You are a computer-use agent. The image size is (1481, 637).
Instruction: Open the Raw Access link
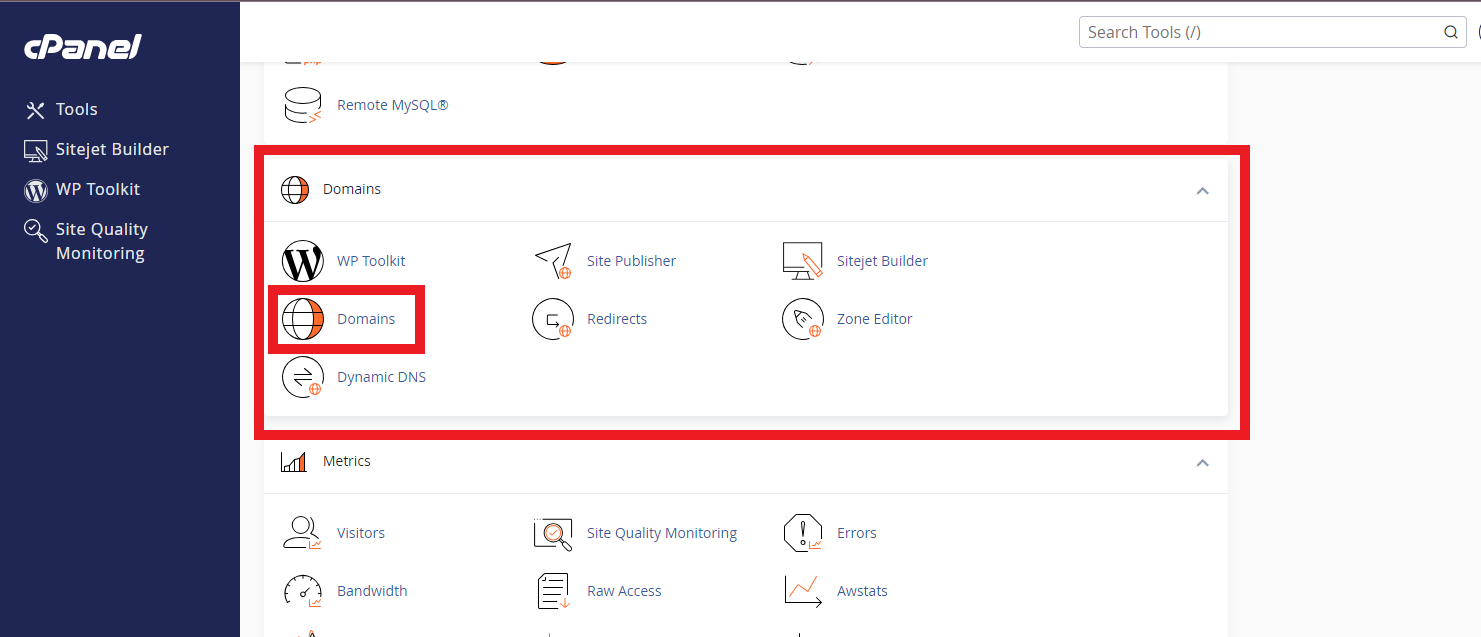(624, 591)
